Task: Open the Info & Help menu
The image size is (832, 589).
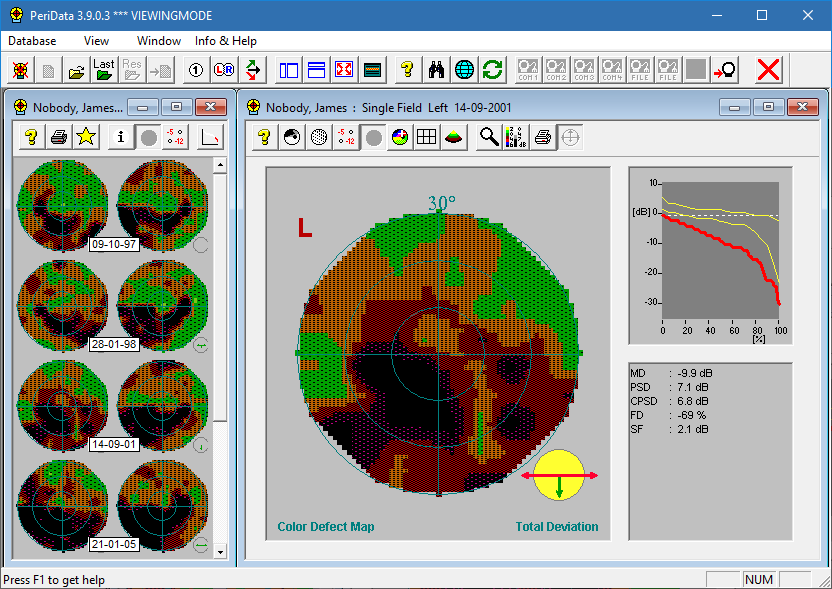Action: [x=226, y=41]
